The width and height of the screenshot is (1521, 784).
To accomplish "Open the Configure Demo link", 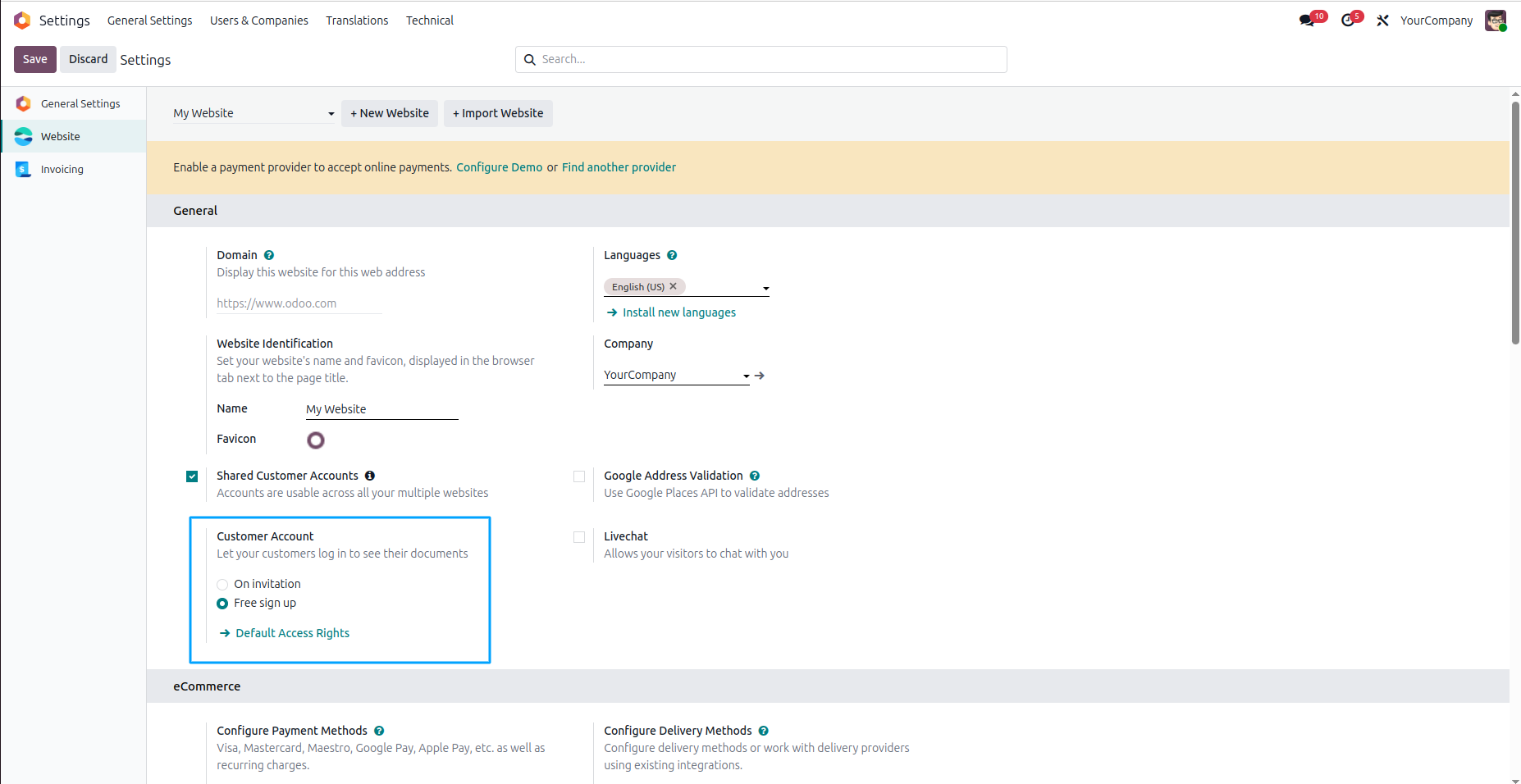I will coord(500,167).
